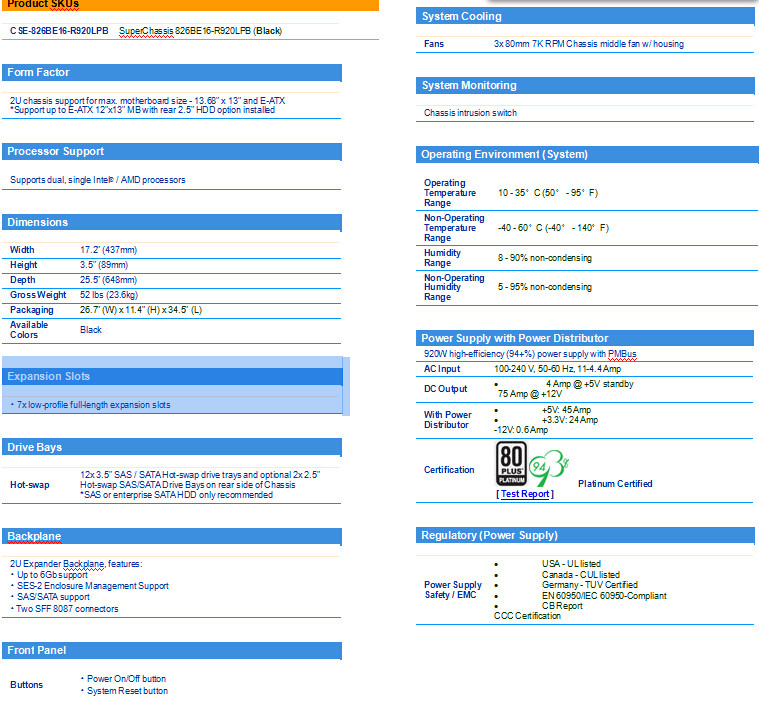The height and width of the screenshot is (715, 759).
Task: Click 'Canada - CUL listed' entry
Action: 580,575
